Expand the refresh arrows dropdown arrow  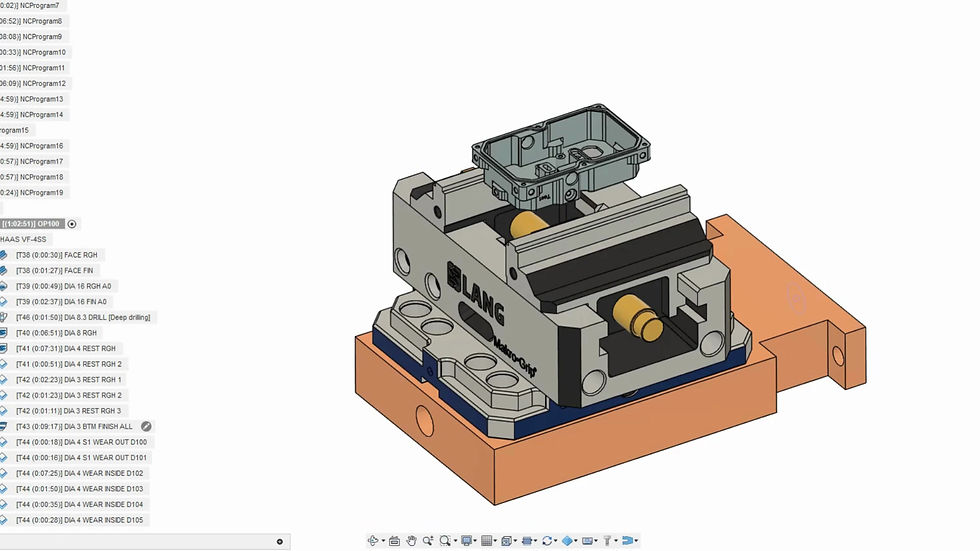(x=556, y=541)
